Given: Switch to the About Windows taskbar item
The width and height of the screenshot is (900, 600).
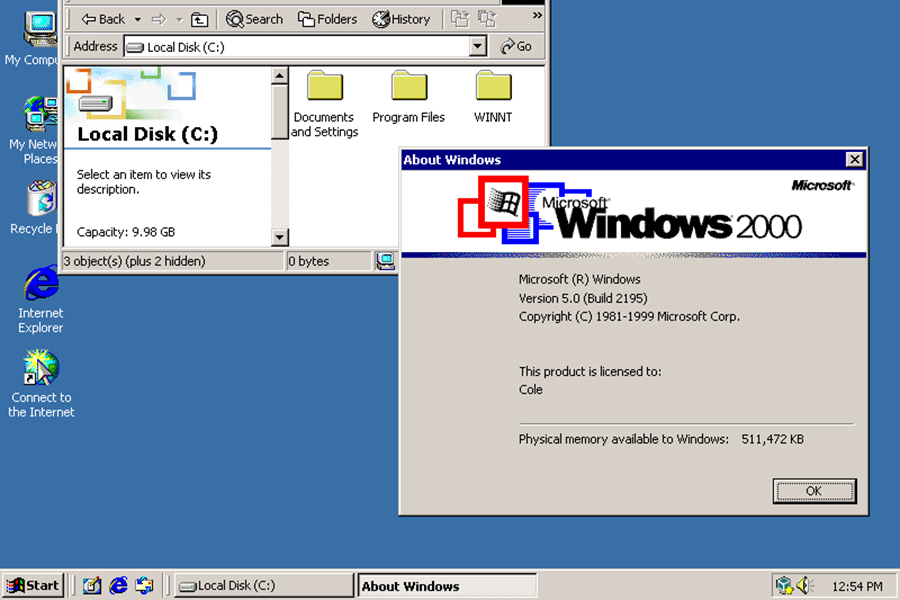Looking at the screenshot, I should (x=447, y=585).
